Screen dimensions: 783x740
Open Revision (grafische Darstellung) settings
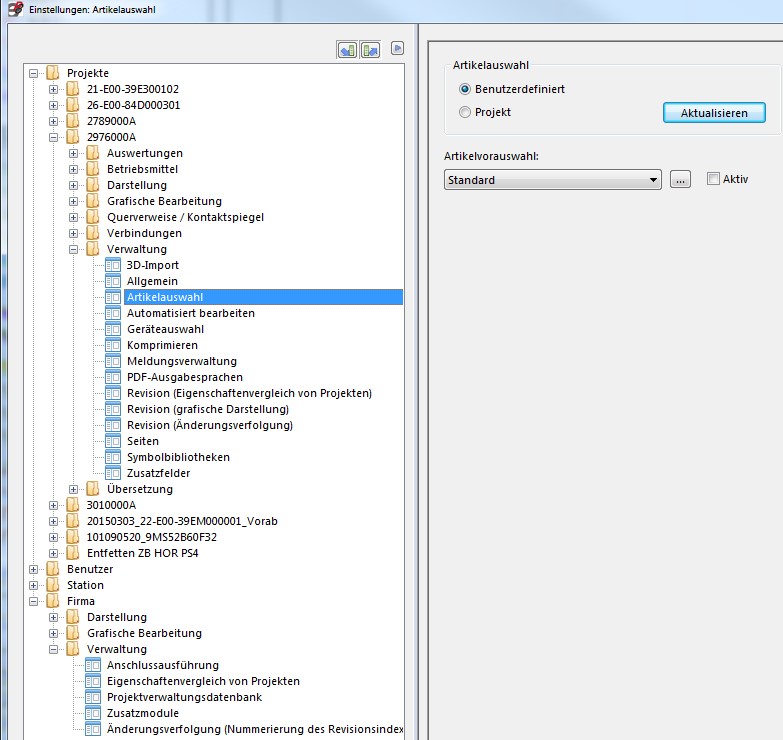point(208,409)
